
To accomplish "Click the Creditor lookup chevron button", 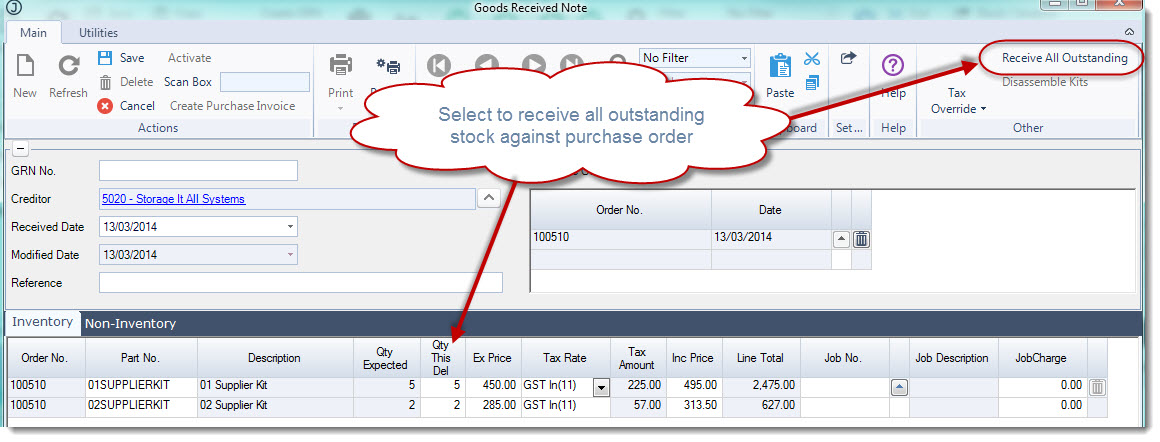I will click(x=489, y=198).
